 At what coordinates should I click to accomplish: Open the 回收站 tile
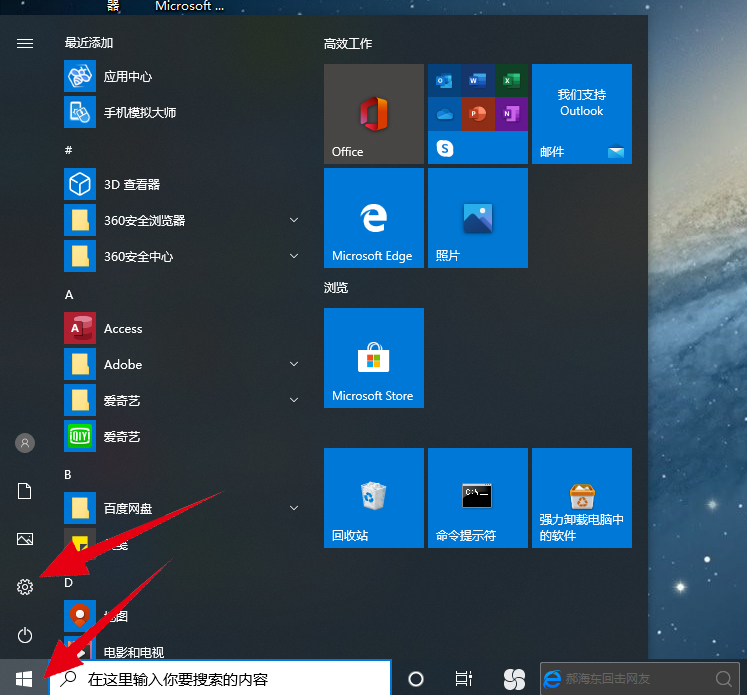coord(374,498)
